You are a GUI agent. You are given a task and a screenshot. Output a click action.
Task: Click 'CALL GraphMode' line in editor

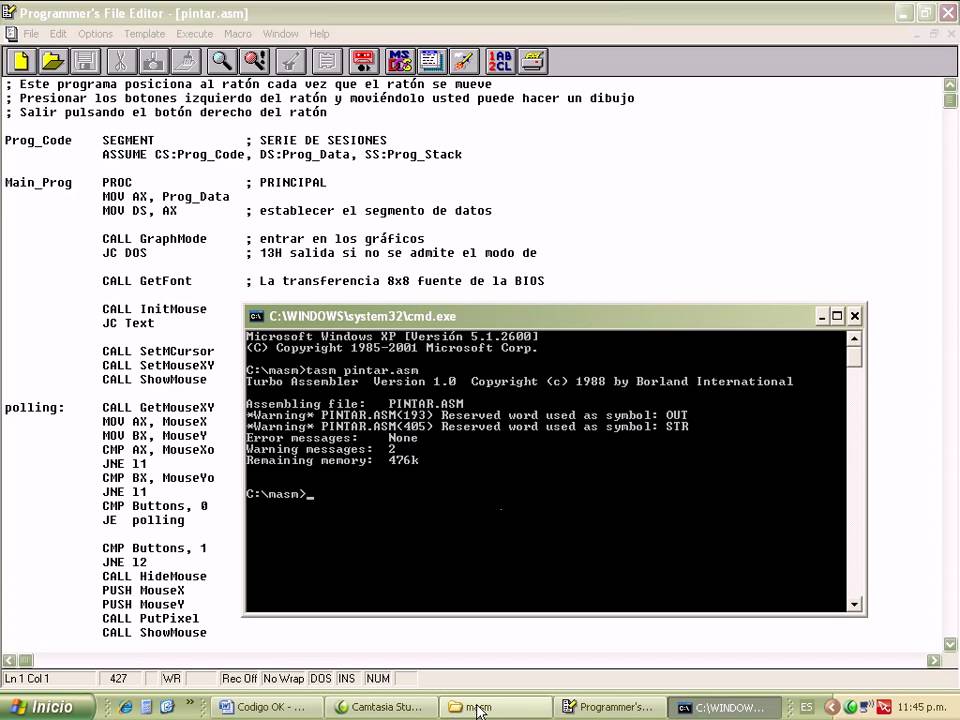(154, 239)
